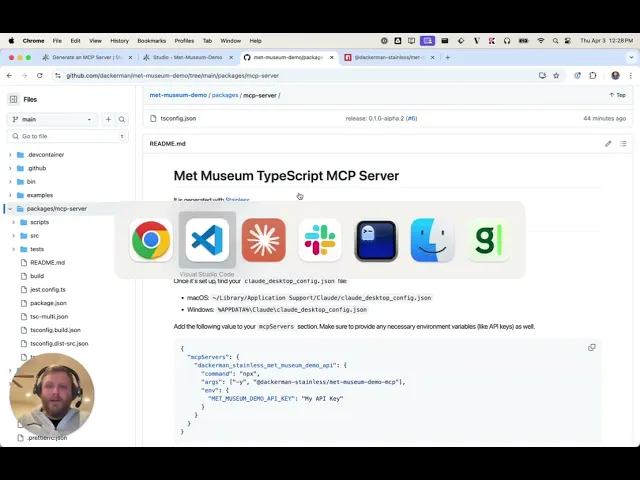Select the Ghostty terminal icon in switcher

[x=376, y=240]
